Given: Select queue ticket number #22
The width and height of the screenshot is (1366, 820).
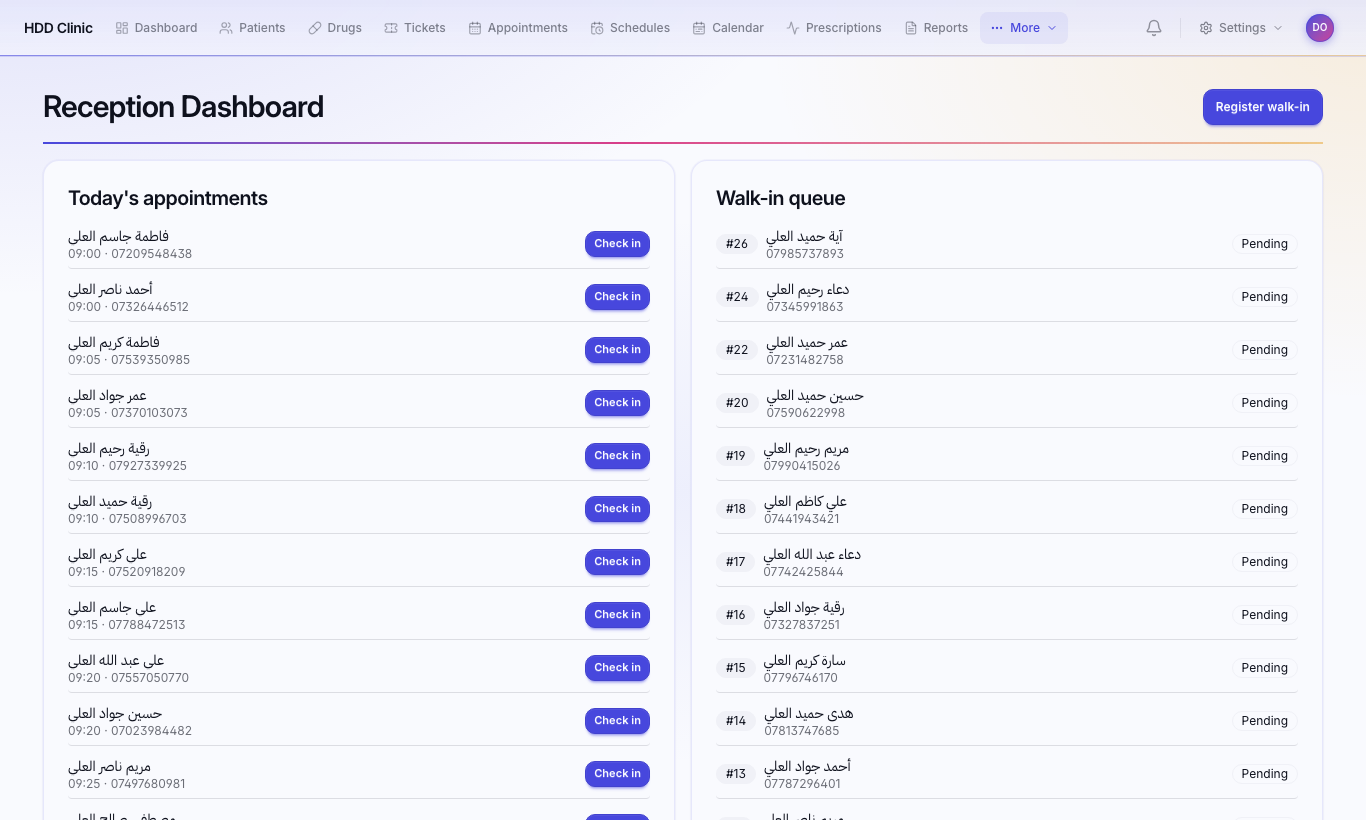Looking at the screenshot, I should 737,350.
